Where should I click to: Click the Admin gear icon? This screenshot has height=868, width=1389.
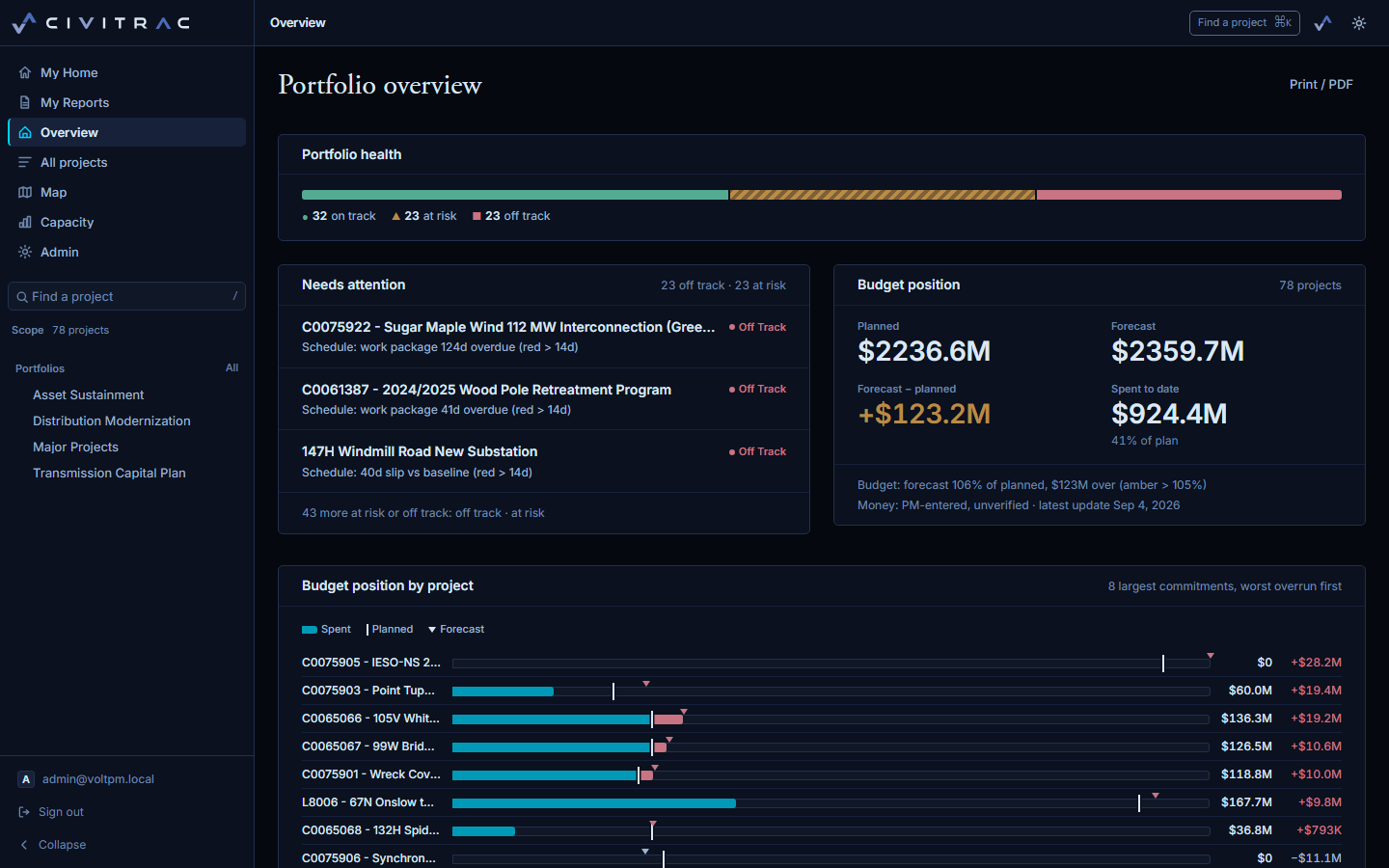(x=25, y=252)
